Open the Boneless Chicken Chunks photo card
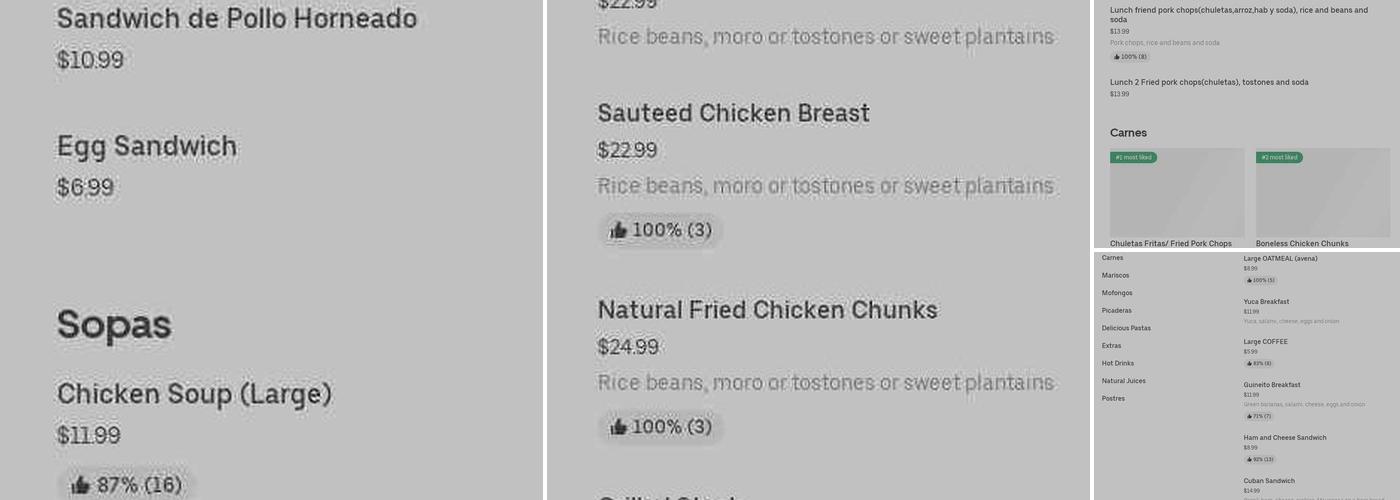The image size is (1400, 500). pyautogui.click(x=1322, y=195)
